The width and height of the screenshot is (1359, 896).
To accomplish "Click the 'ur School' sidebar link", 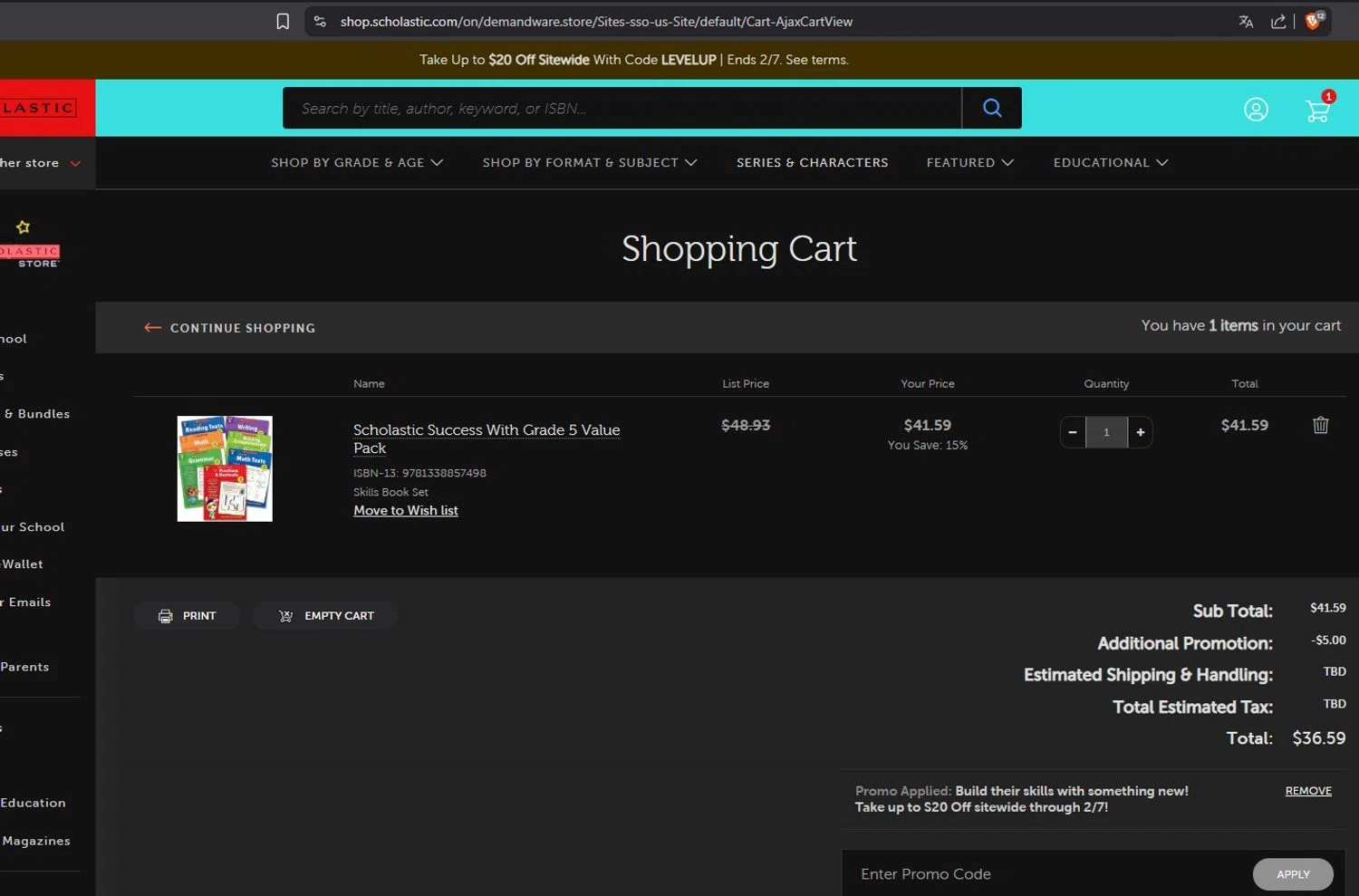I will [33, 527].
